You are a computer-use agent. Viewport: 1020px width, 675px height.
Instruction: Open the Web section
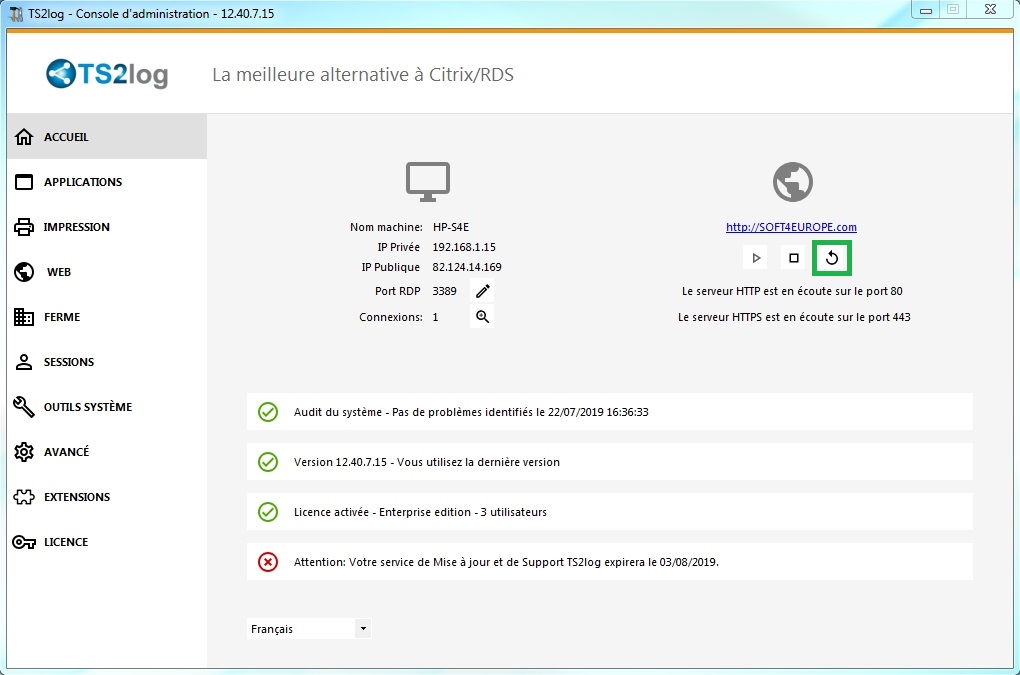point(107,272)
